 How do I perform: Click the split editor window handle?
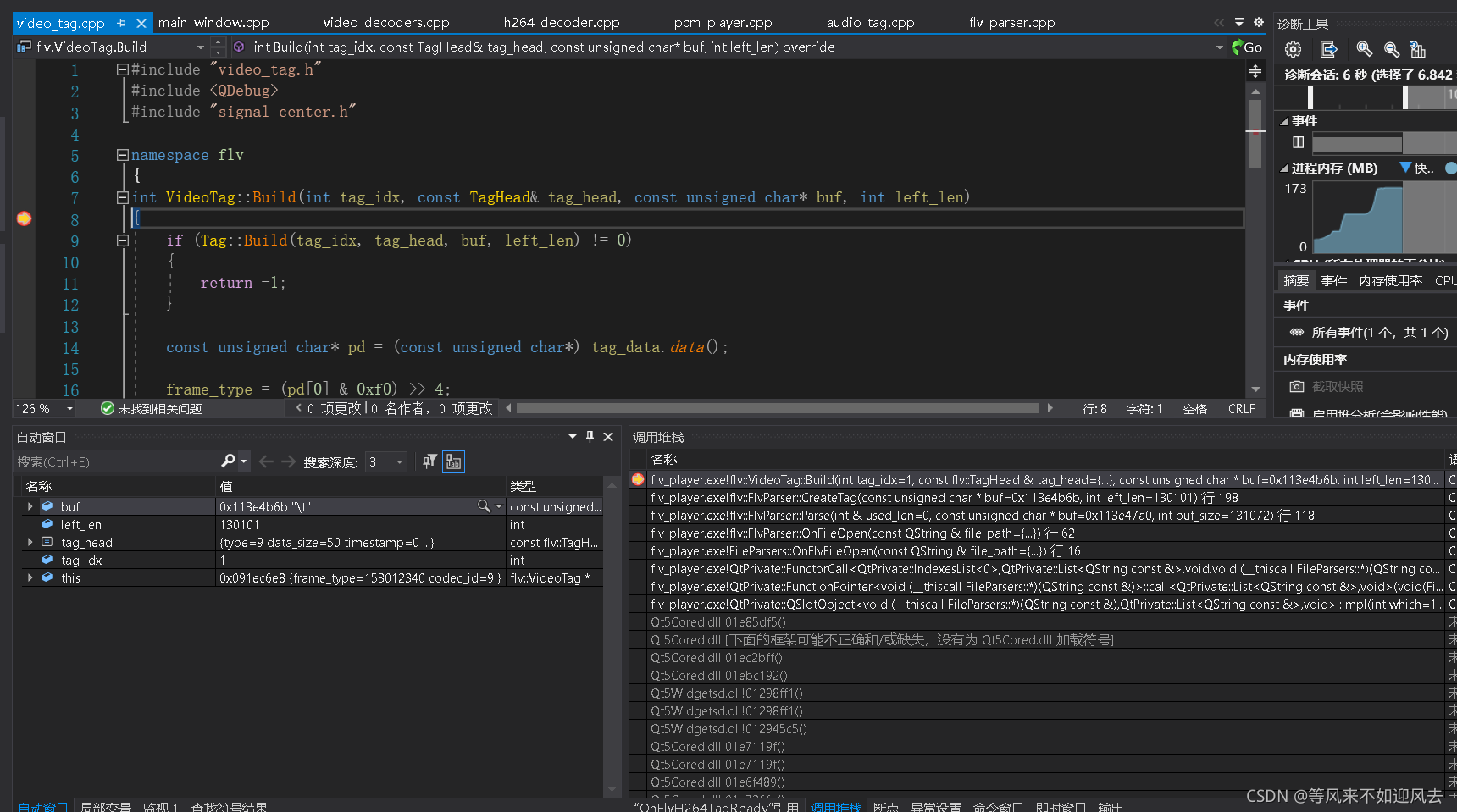(x=1255, y=71)
